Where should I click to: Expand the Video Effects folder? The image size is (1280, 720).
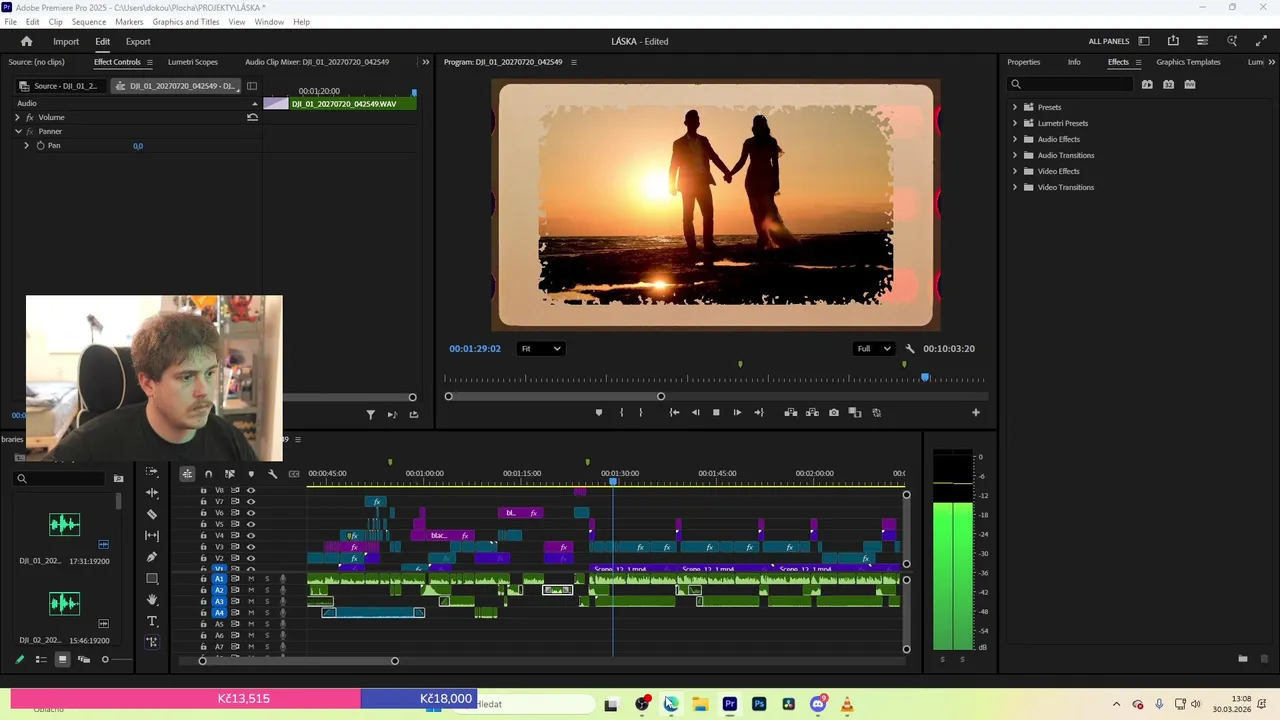click(1015, 171)
